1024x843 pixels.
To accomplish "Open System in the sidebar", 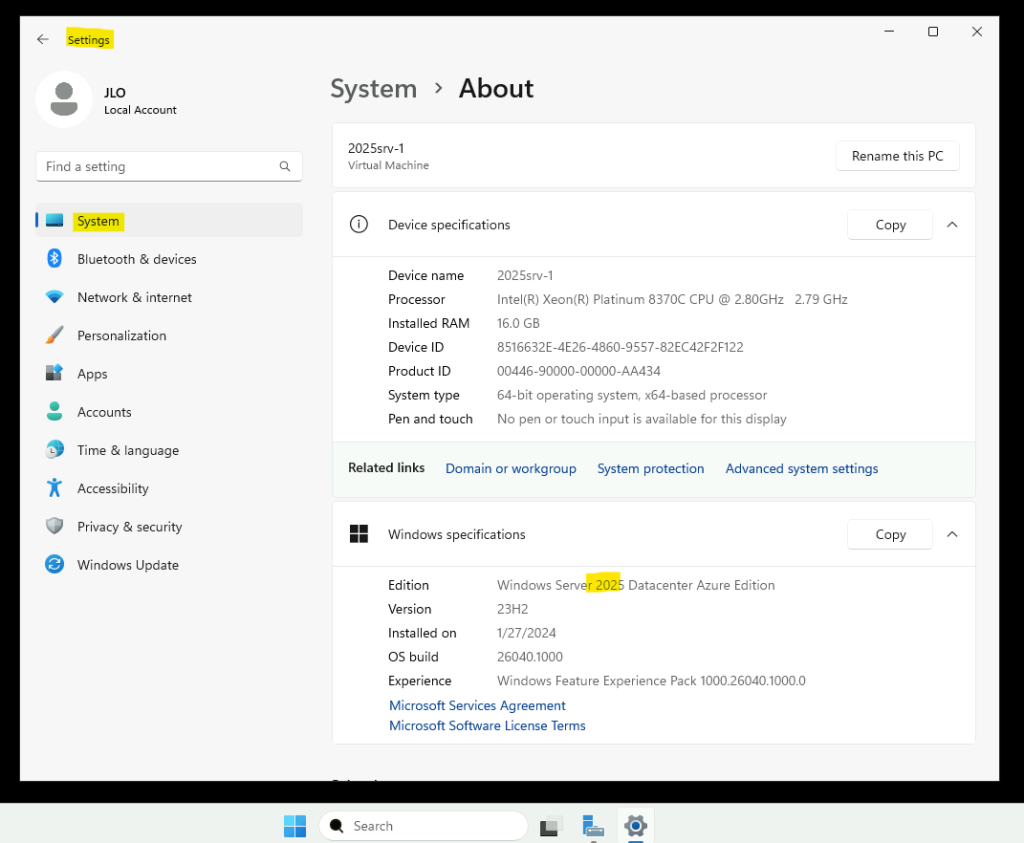I will coord(169,221).
